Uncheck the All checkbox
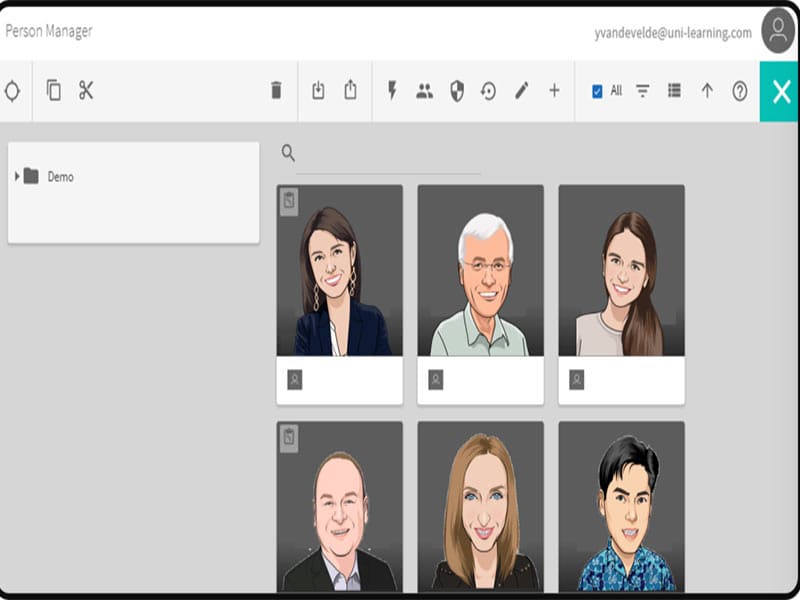Screen dimensions: 800x600 [x=597, y=91]
